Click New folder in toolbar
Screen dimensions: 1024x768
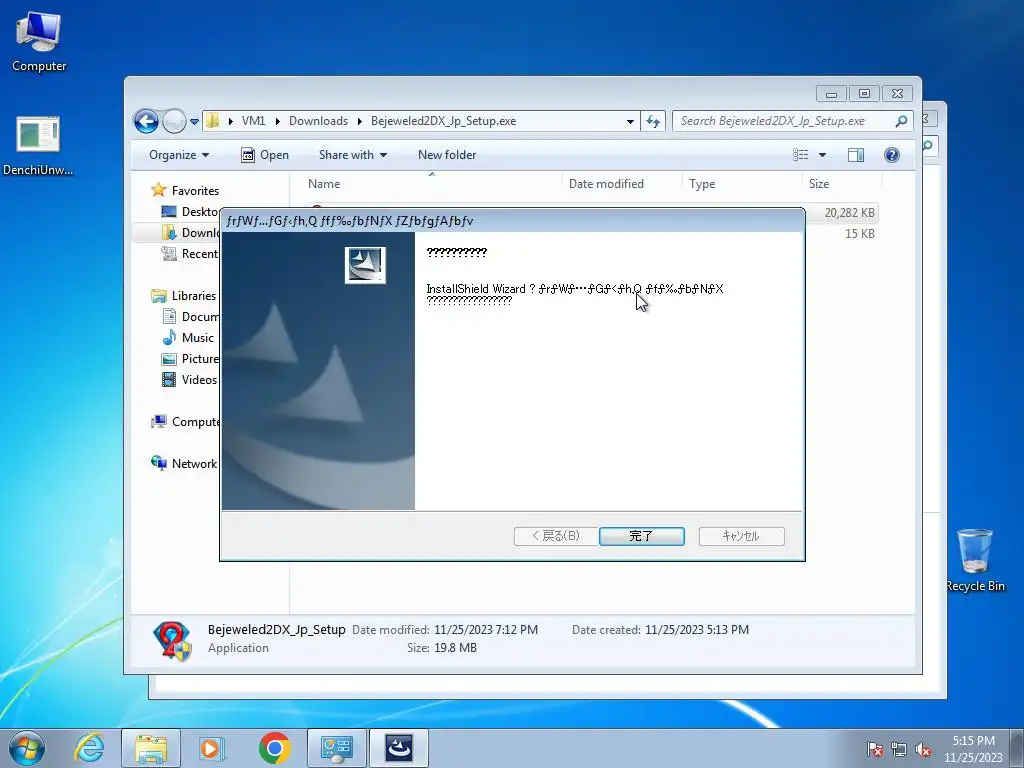[447, 155]
